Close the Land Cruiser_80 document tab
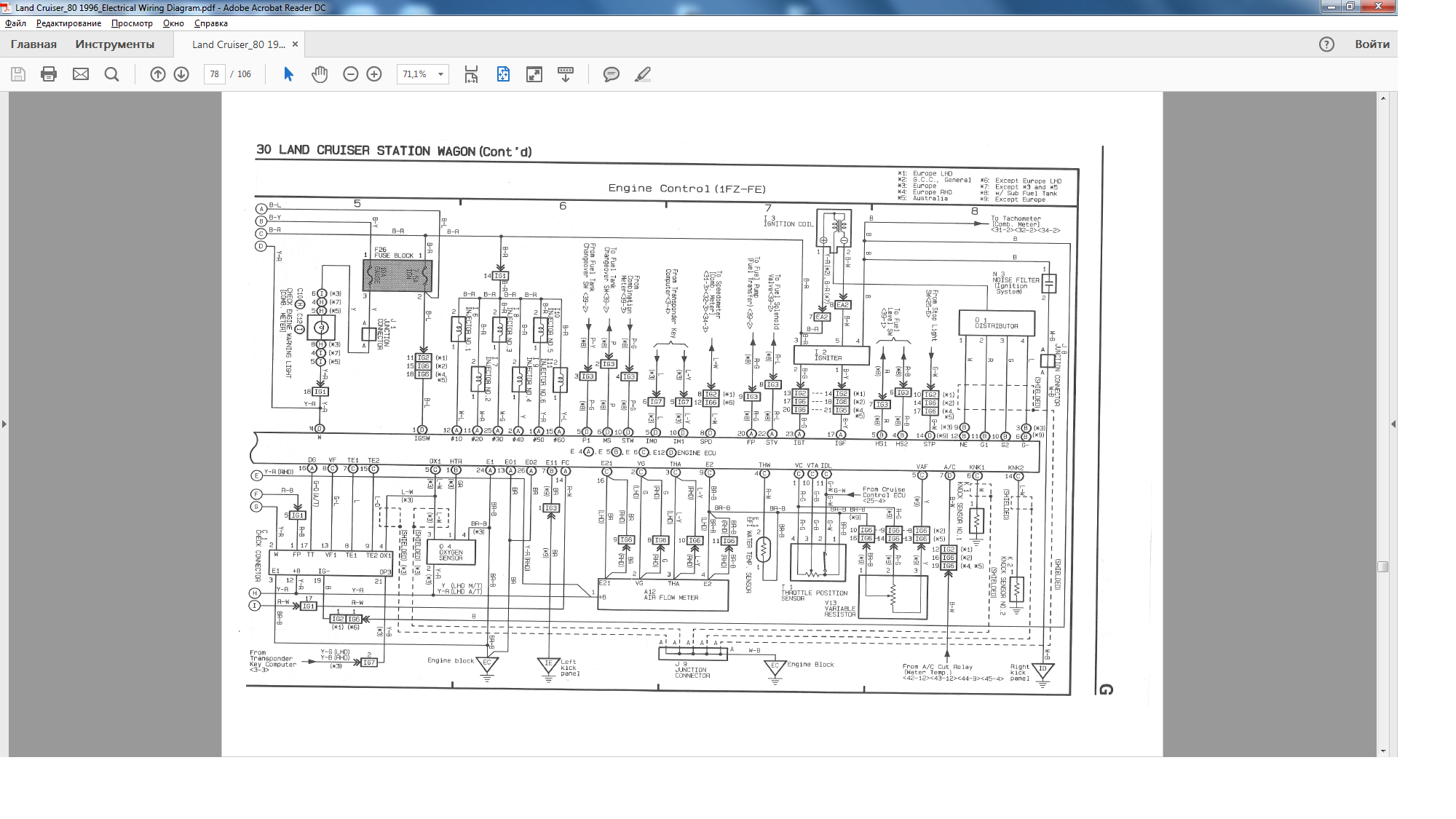Viewport: 1456px width, 819px height. point(295,44)
